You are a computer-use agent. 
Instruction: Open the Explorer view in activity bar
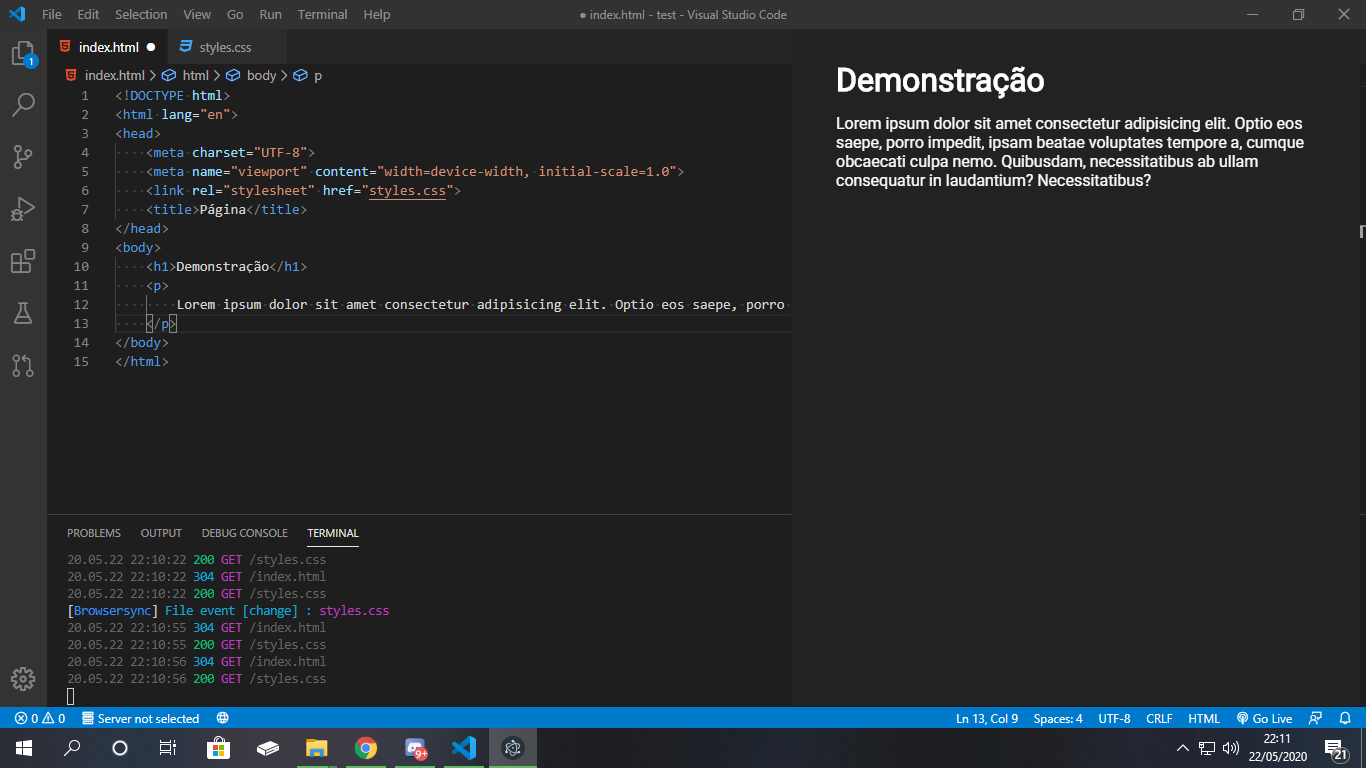point(23,54)
